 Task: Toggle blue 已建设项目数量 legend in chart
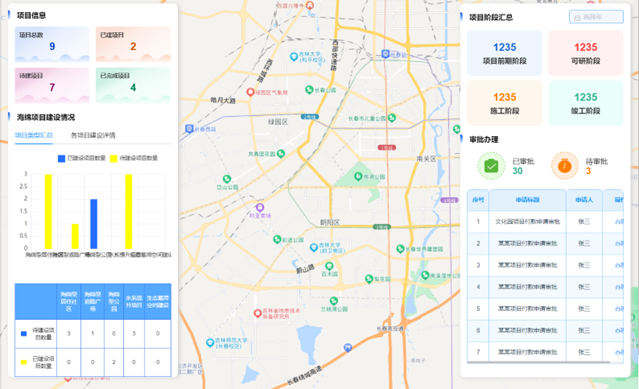(x=82, y=158)
